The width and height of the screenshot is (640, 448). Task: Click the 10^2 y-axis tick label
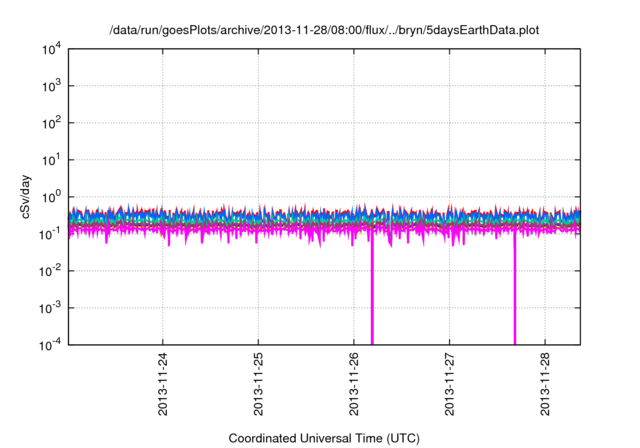click(x=49, y=123)
